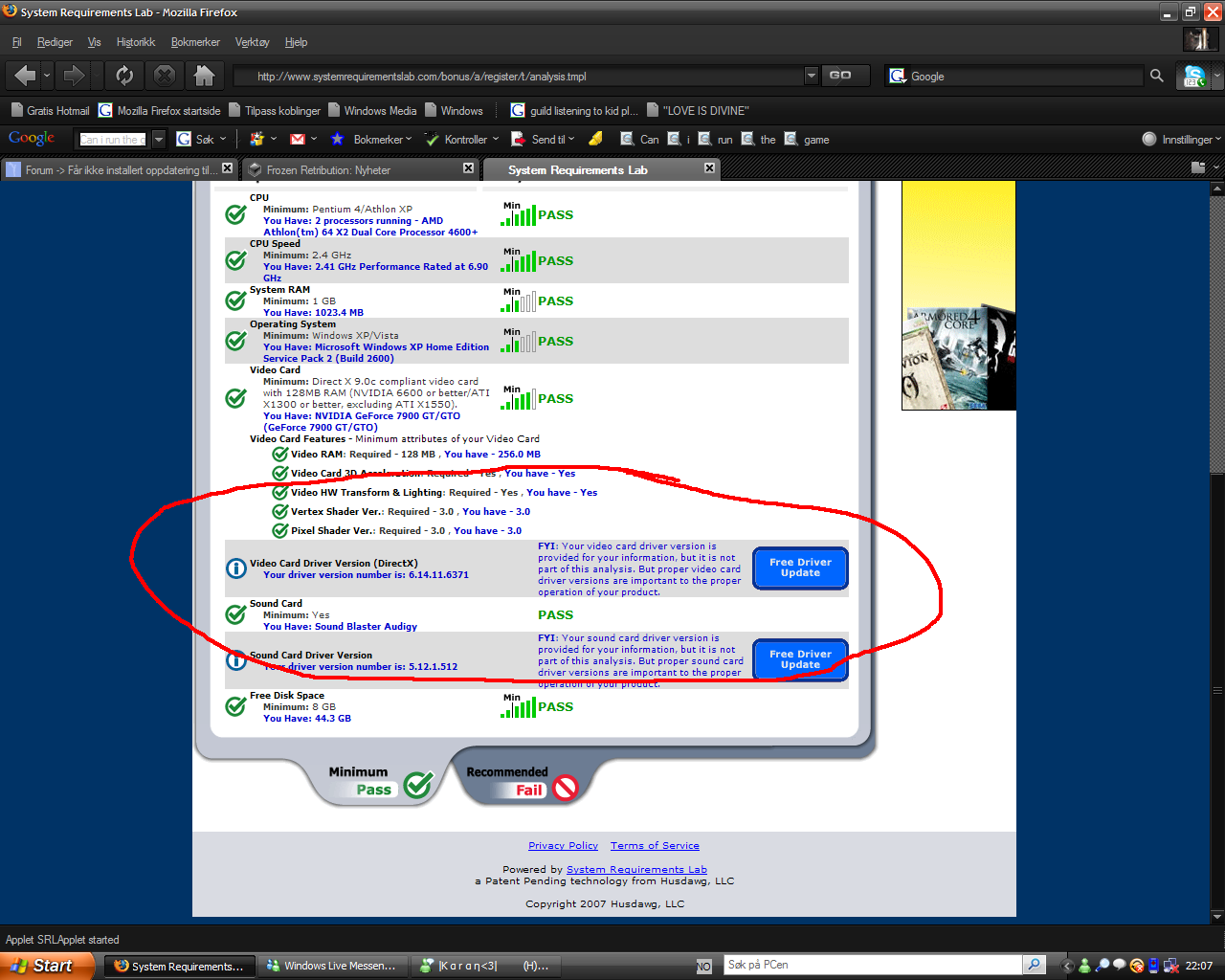Open the Innstillinger dropdown
The width and height of the screenshot is (1225, 980).
(x=1181, y=139)
